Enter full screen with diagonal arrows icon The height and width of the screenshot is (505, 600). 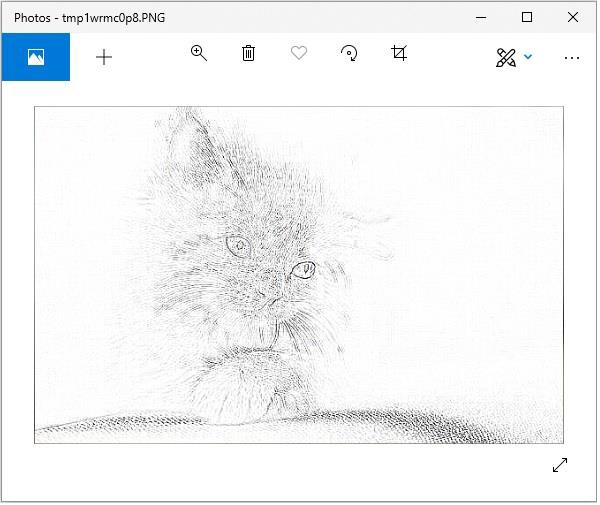click(560, 465)
